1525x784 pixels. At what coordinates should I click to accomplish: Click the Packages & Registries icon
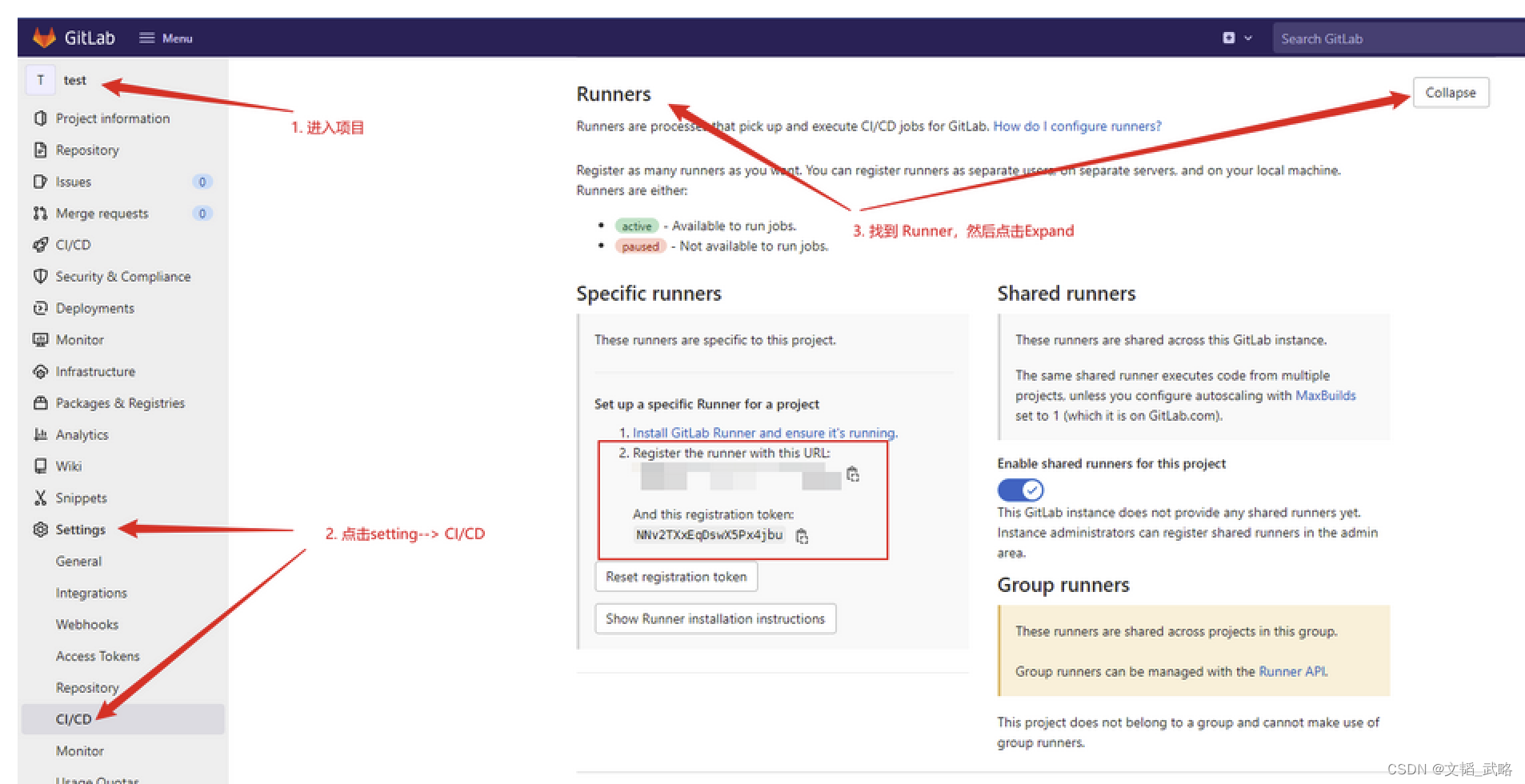tap(40, 402)
